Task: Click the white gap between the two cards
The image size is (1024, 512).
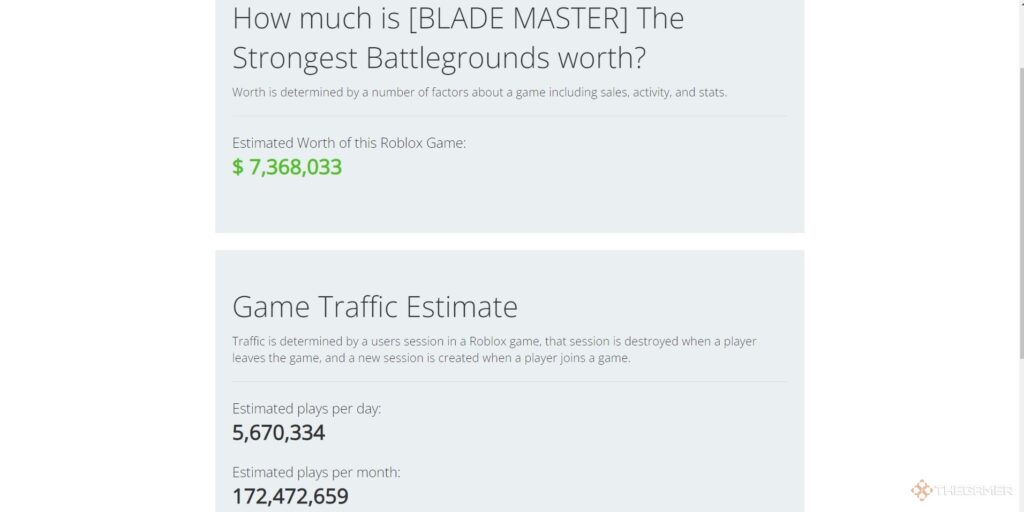Action: [509, 241]
